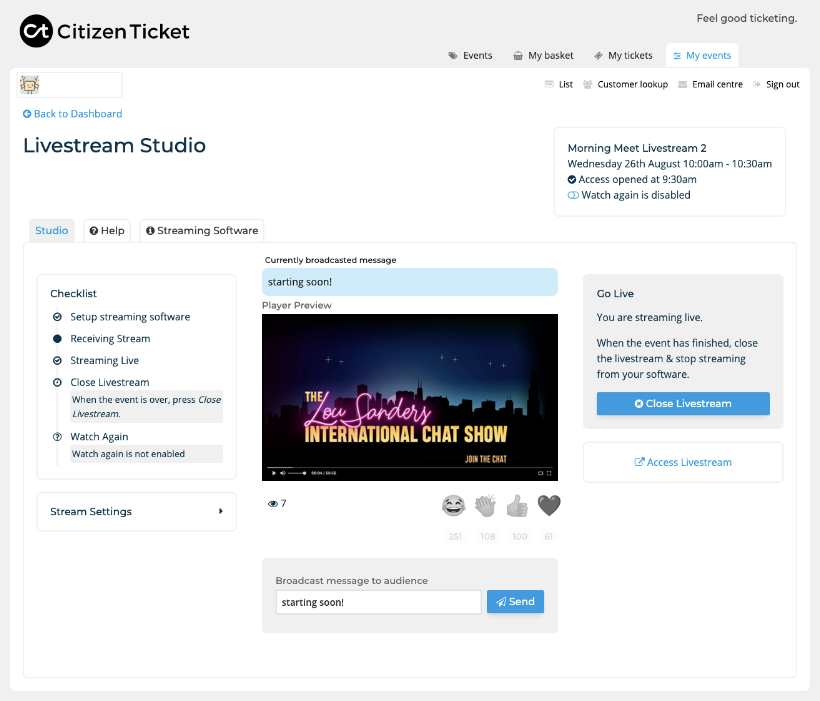Send the clapping hands reaction
The image size is (820, 701).
click(485, 506)
